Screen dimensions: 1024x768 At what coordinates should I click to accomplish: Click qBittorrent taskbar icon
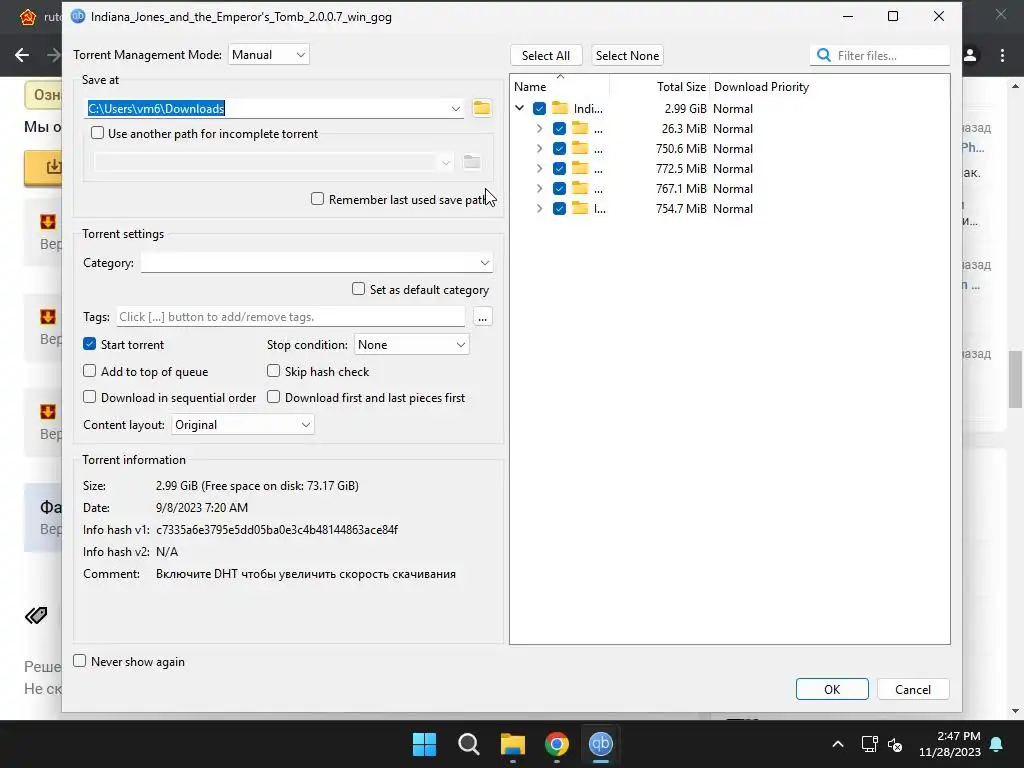click(x=601, y=744)
